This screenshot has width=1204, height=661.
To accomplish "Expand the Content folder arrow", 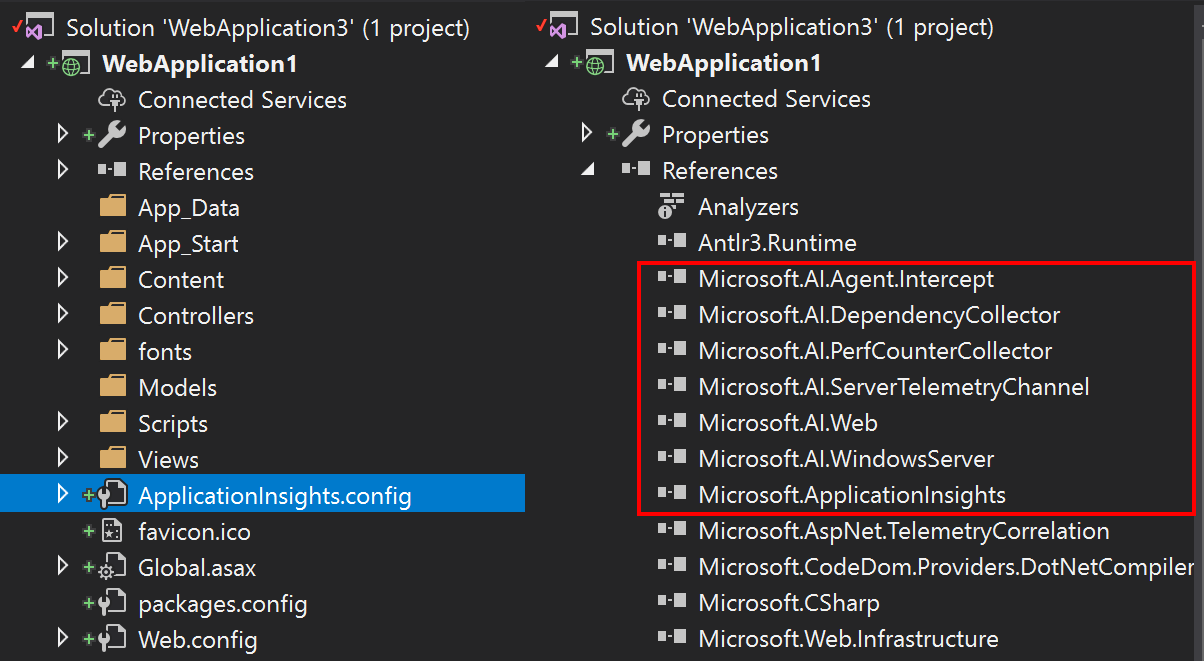I will pos(63,279).
